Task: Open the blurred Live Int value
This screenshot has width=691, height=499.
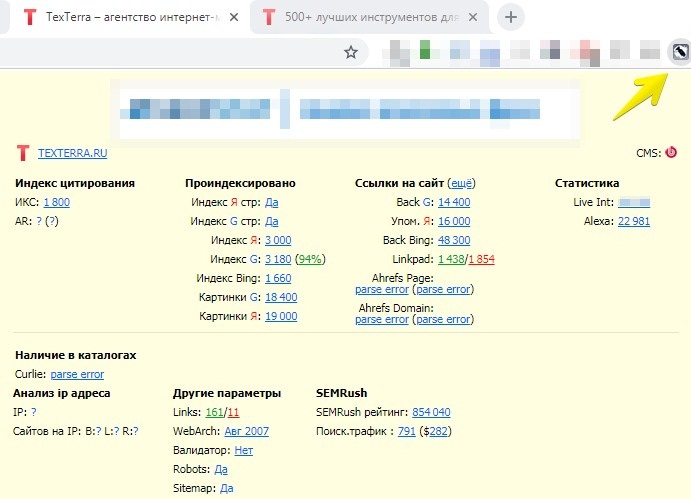Action: (x=634, y=202)
